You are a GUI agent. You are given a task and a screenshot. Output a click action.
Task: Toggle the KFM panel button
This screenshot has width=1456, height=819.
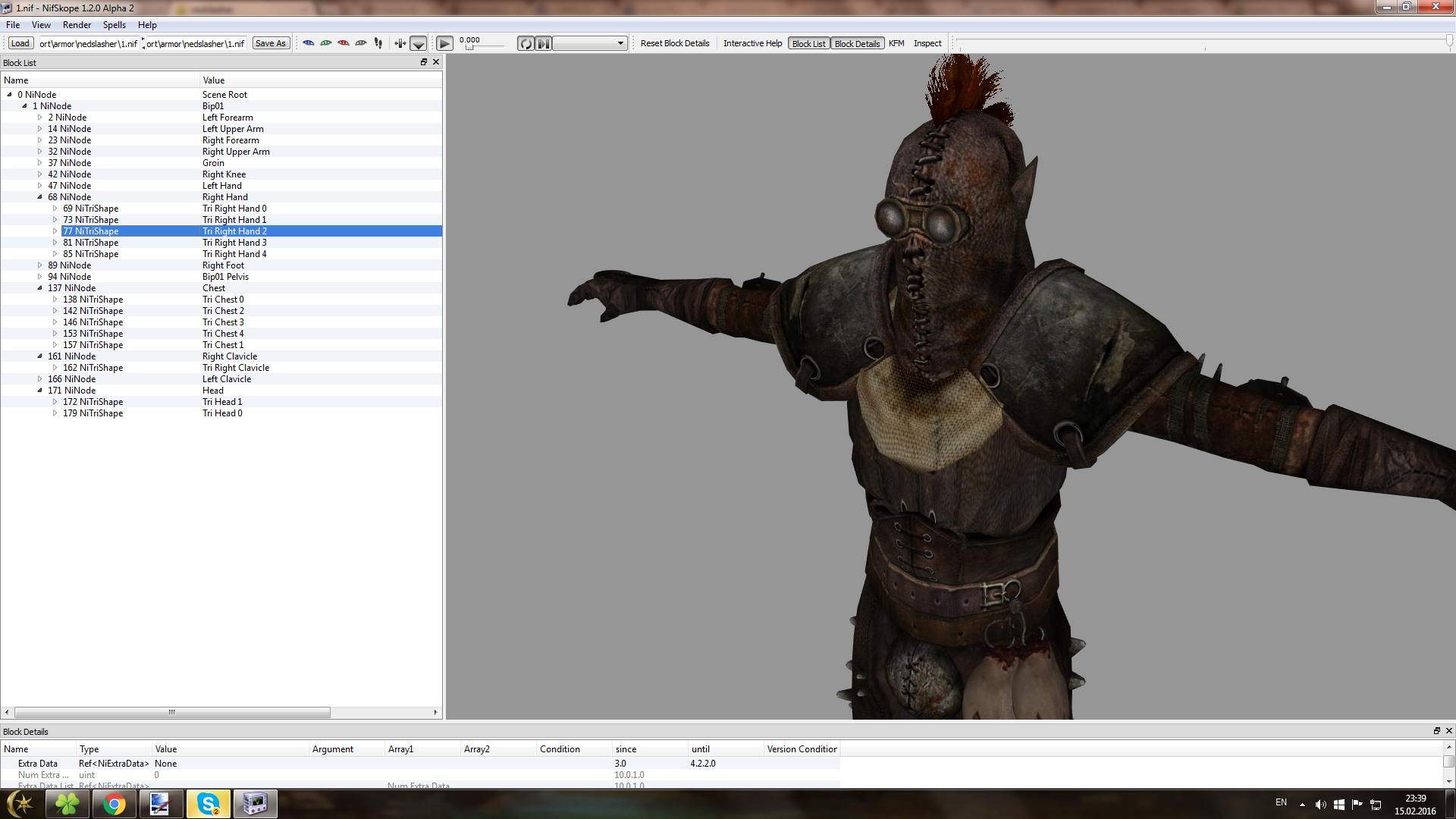click(896, 43)
